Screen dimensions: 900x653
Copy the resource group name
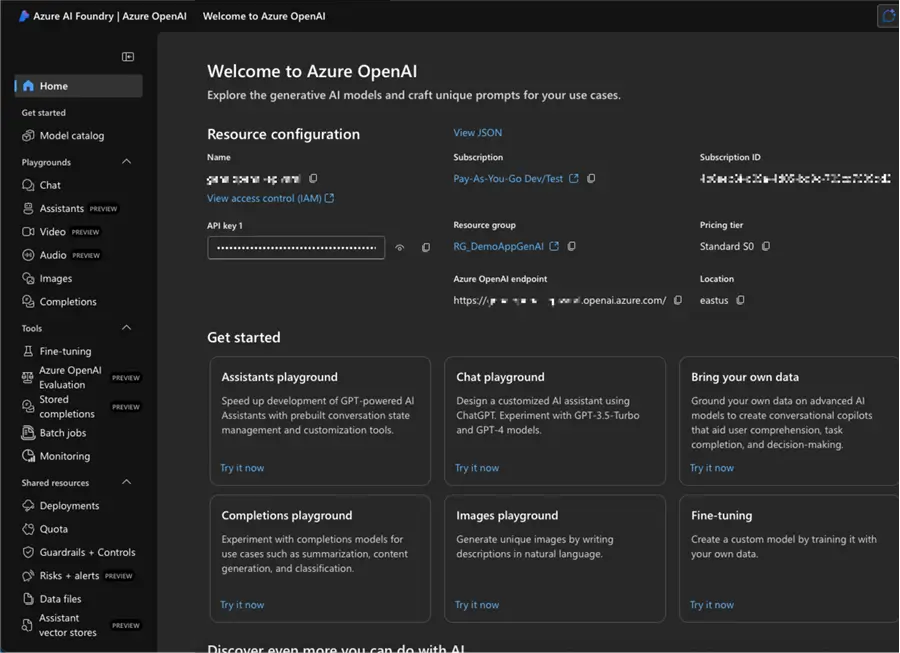coord(571,246)
